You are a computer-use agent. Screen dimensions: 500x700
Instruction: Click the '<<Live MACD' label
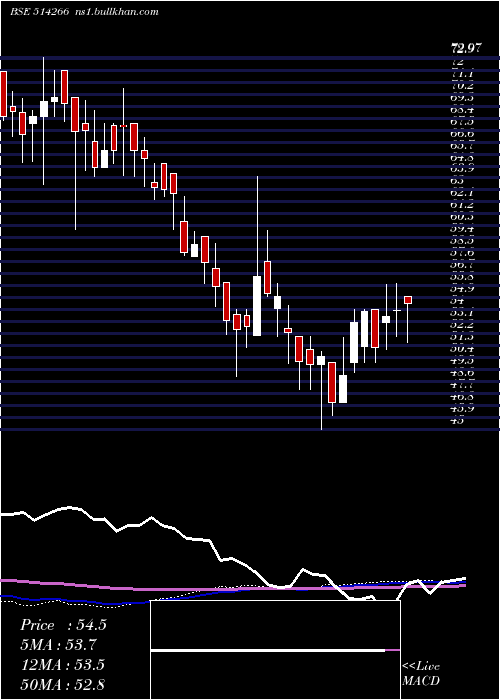[x=421, y=674]
